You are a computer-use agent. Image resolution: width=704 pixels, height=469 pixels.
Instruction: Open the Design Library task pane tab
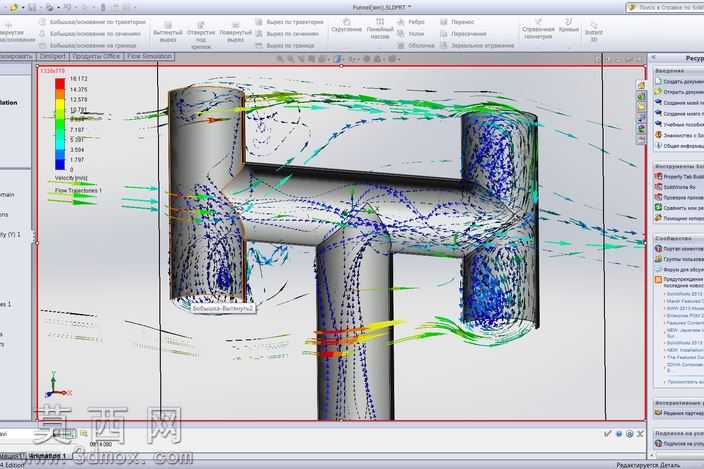point(642,96)
